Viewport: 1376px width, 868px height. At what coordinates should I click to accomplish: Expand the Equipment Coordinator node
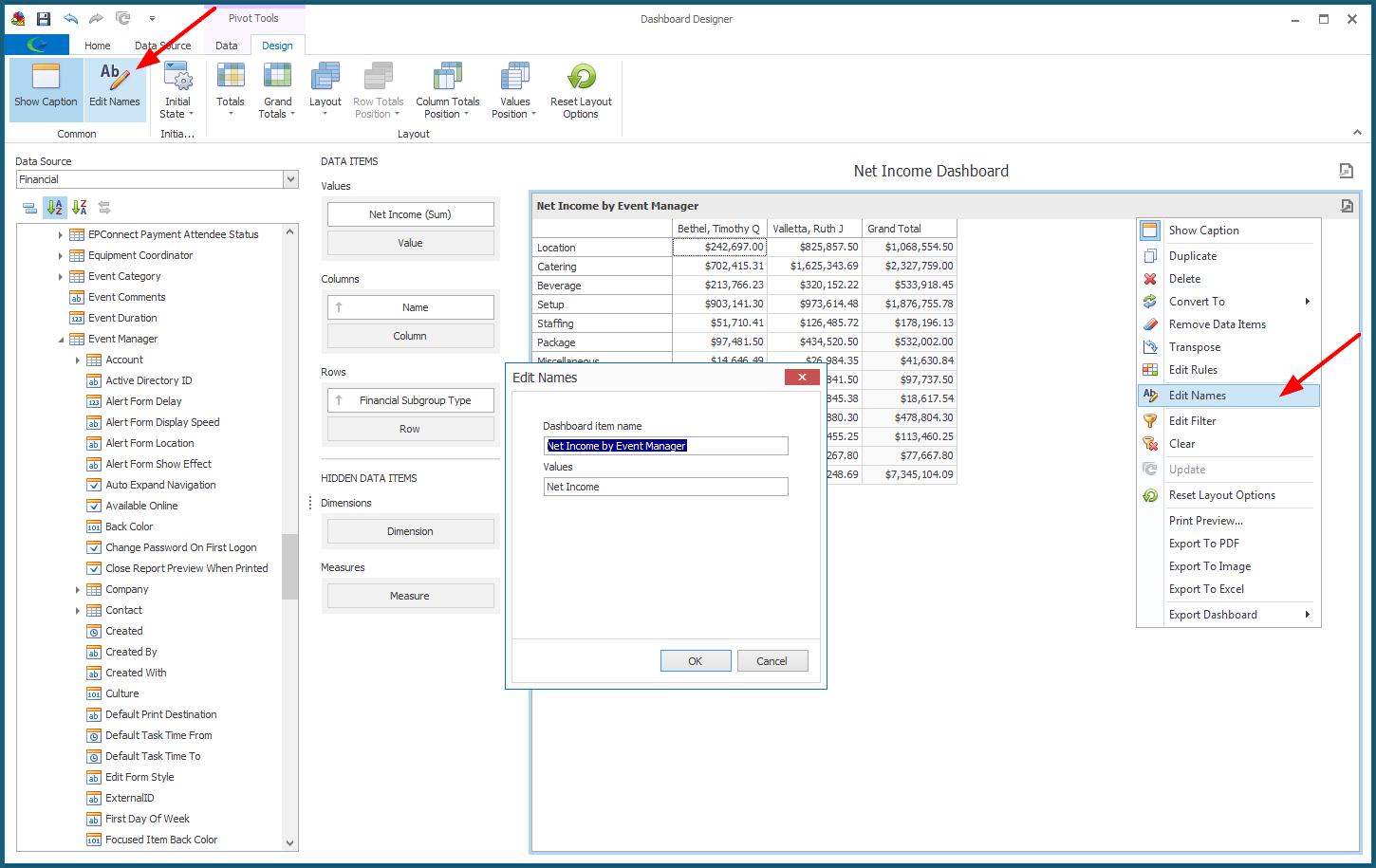(x=61, y=255)
